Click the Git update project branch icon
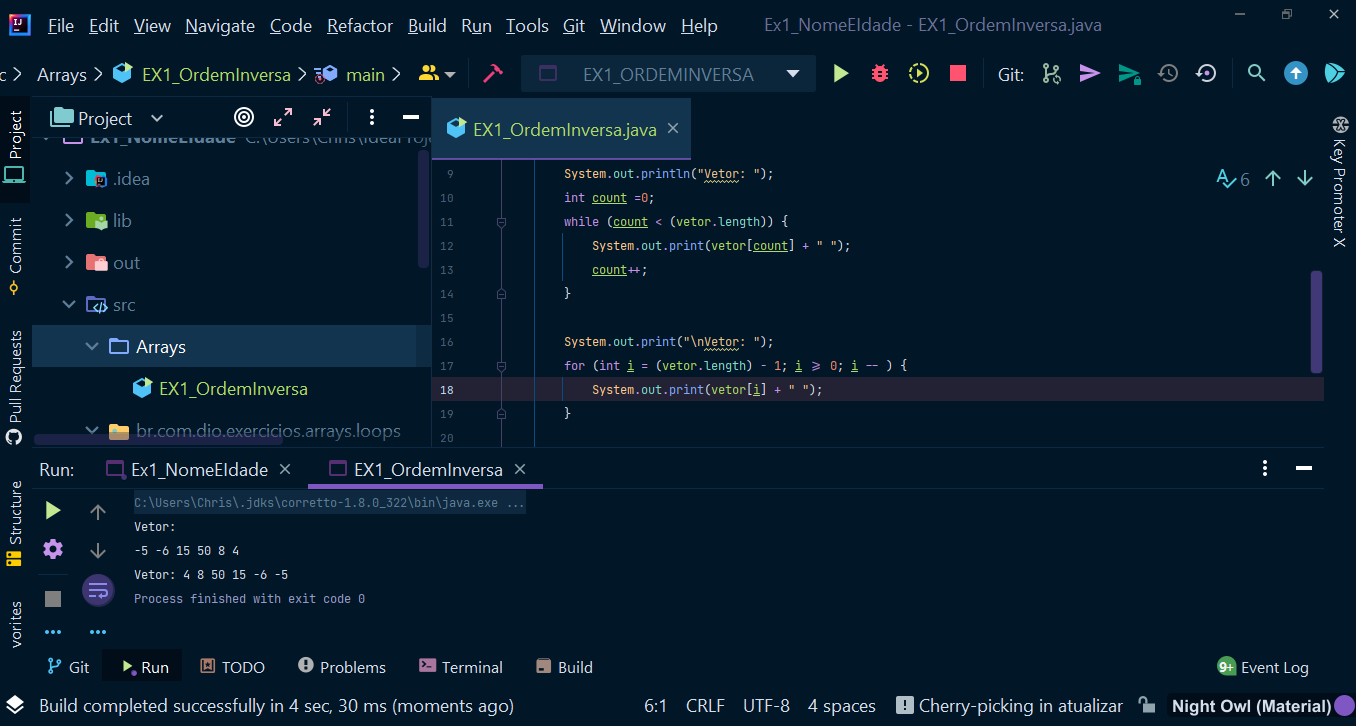 tap(1051, 73)
